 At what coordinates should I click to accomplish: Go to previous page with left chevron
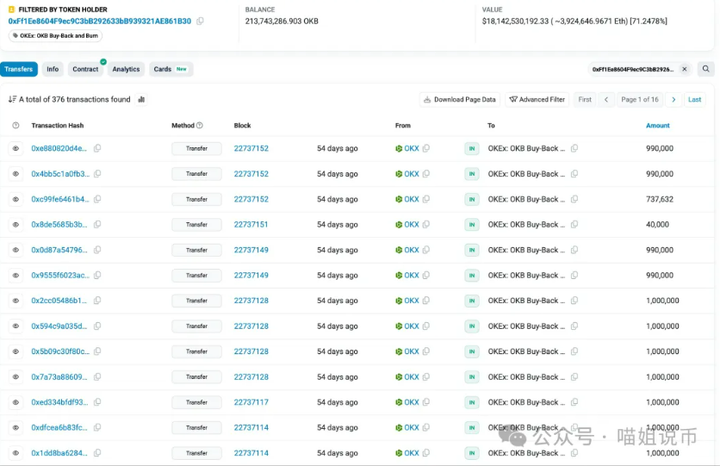coord(606,100)
